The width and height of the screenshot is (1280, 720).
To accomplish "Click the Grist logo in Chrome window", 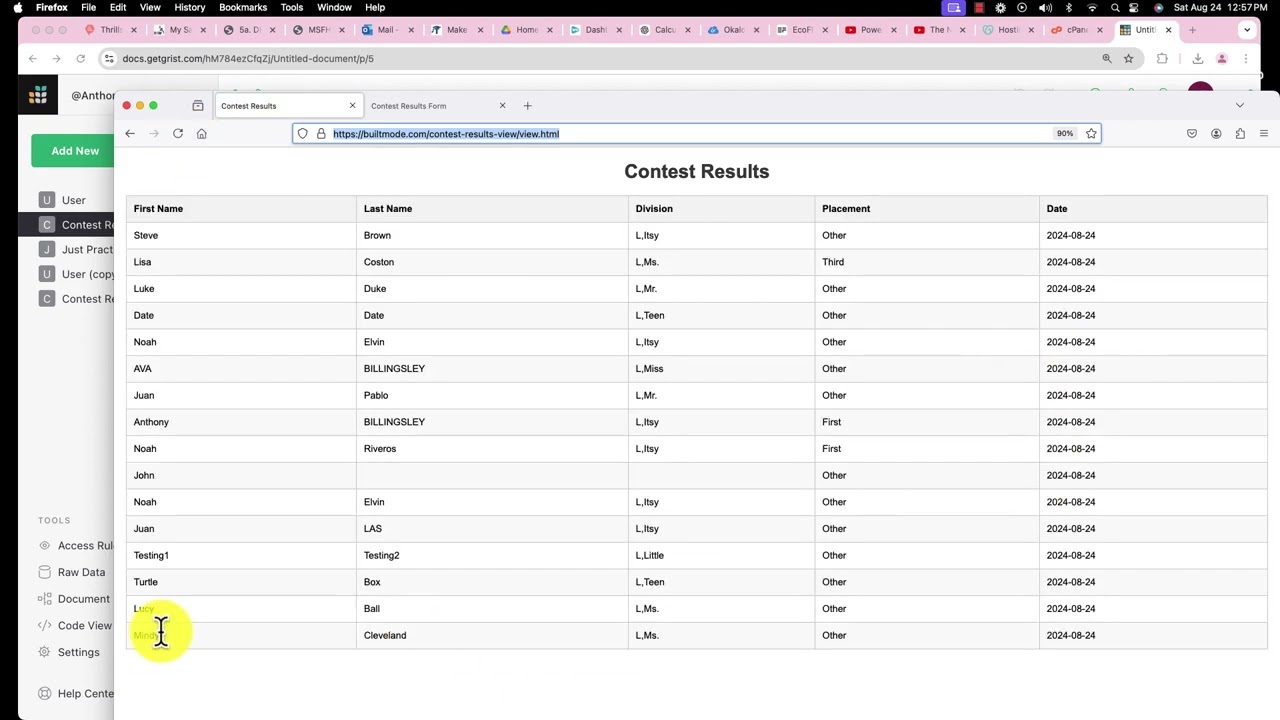I will pyautogui.click(x=38, y=95).
